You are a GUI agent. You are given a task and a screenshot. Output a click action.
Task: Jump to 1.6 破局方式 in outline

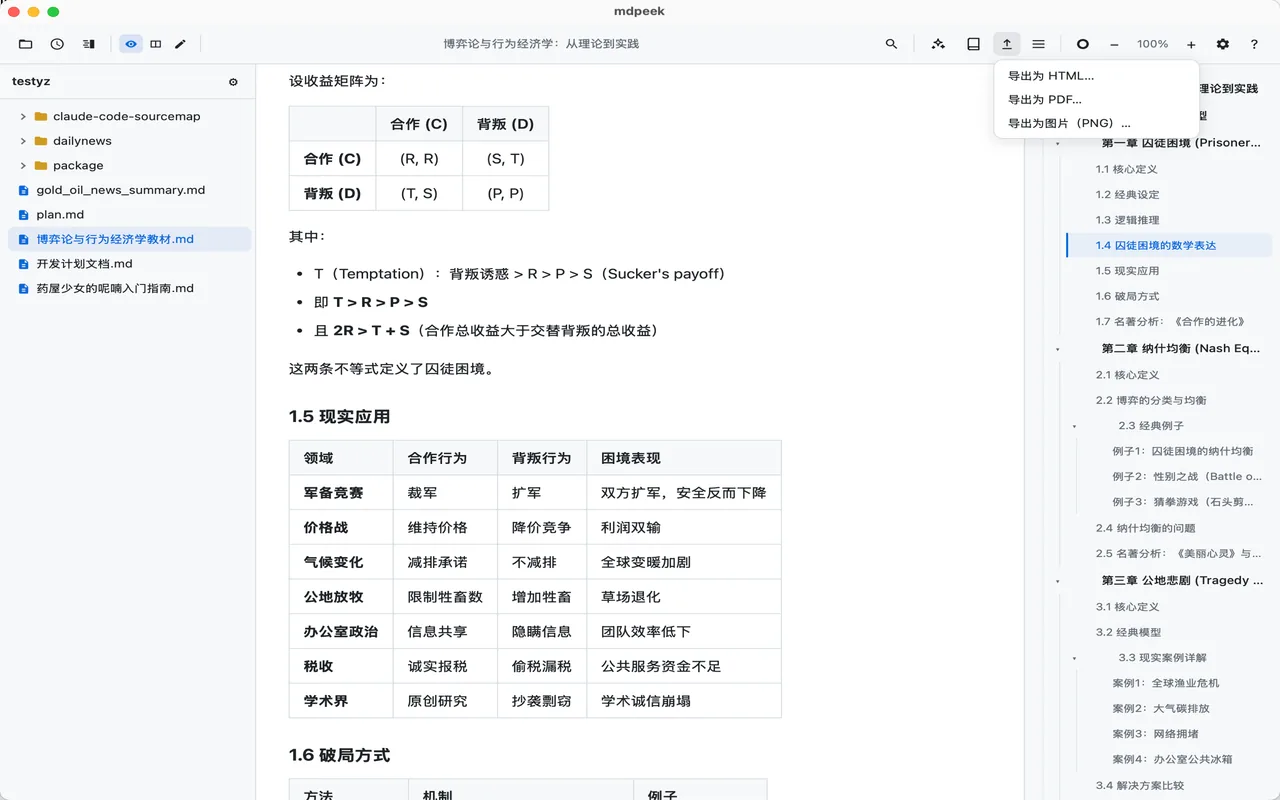tap(1127, 296)
